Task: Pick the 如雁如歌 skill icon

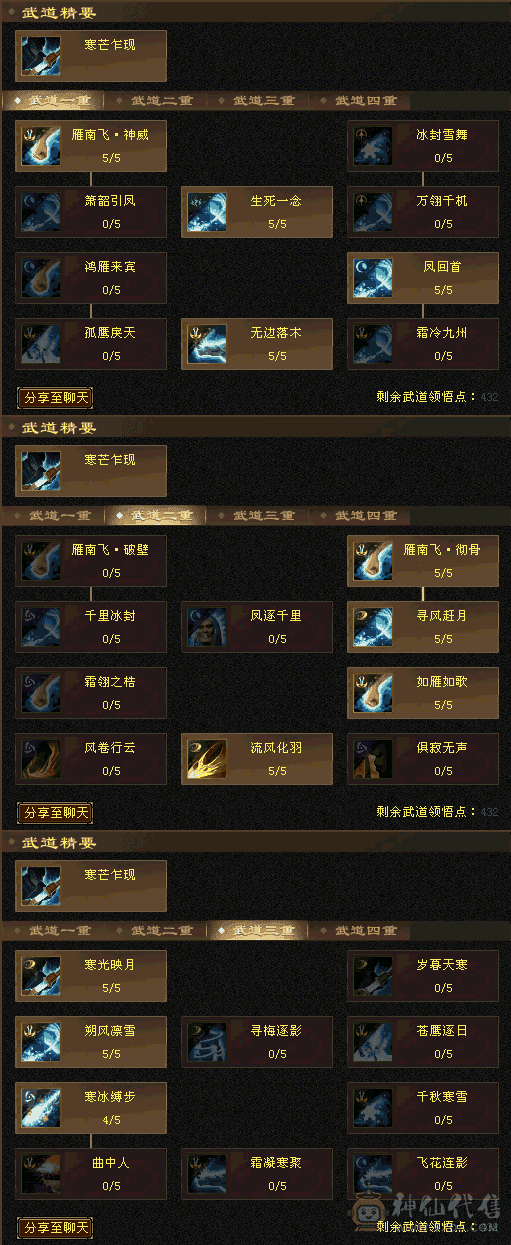Action: click(x=373, y=693)
